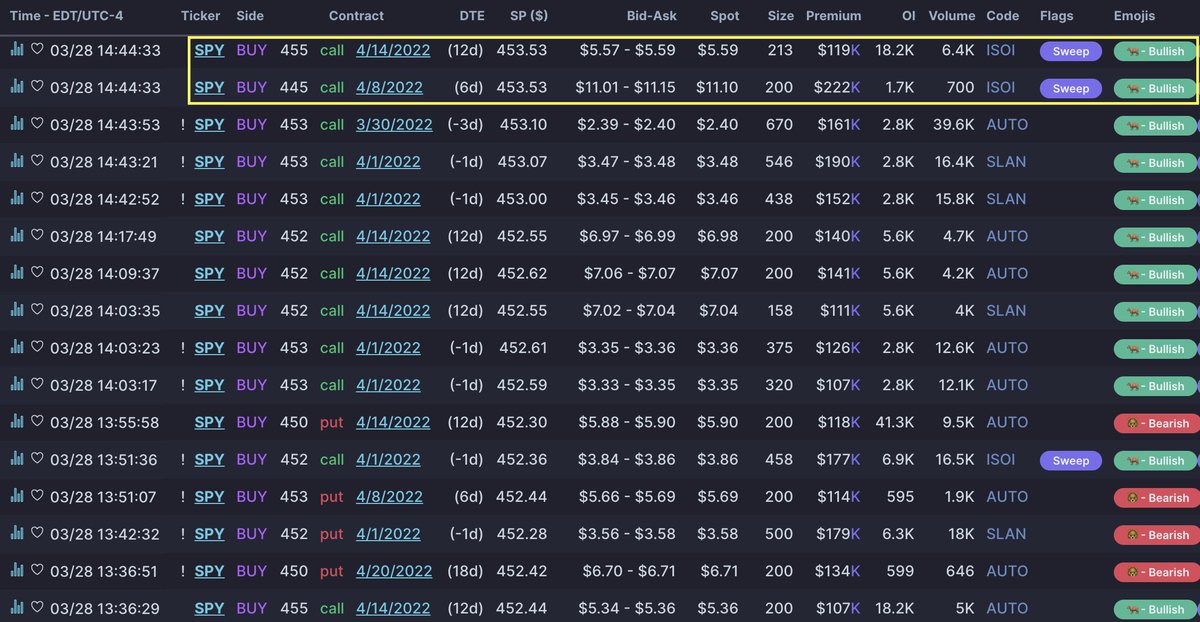This screenshot has height=622, width=1200.
Task: Click the $222K premium value
Action: 838,87
